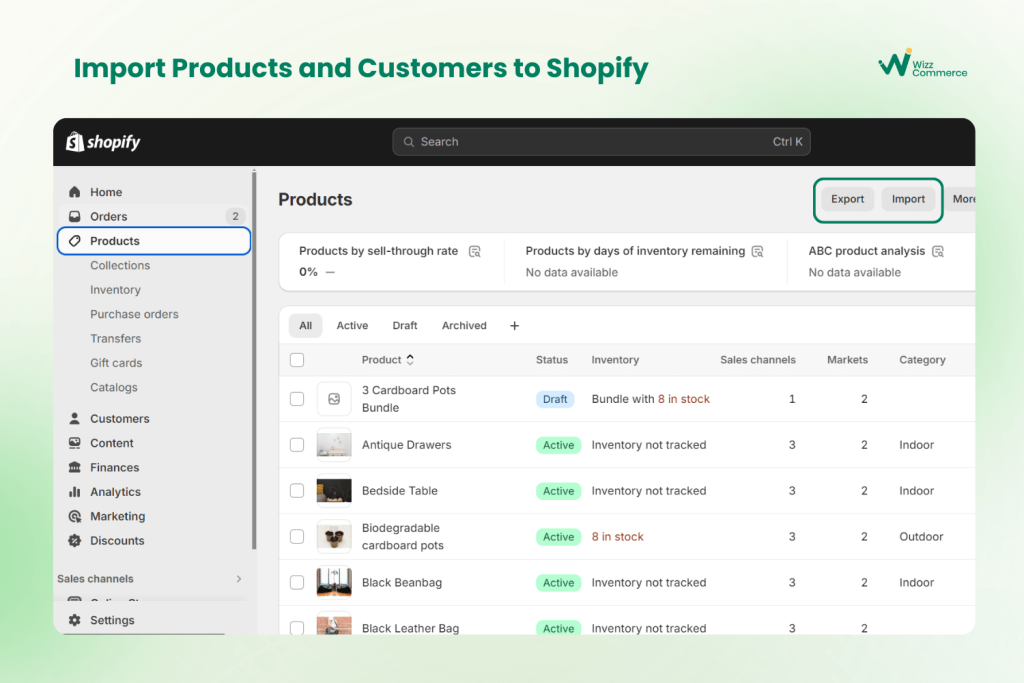
Task: Click the Home house icon
Action: click(x=74, y=192)
